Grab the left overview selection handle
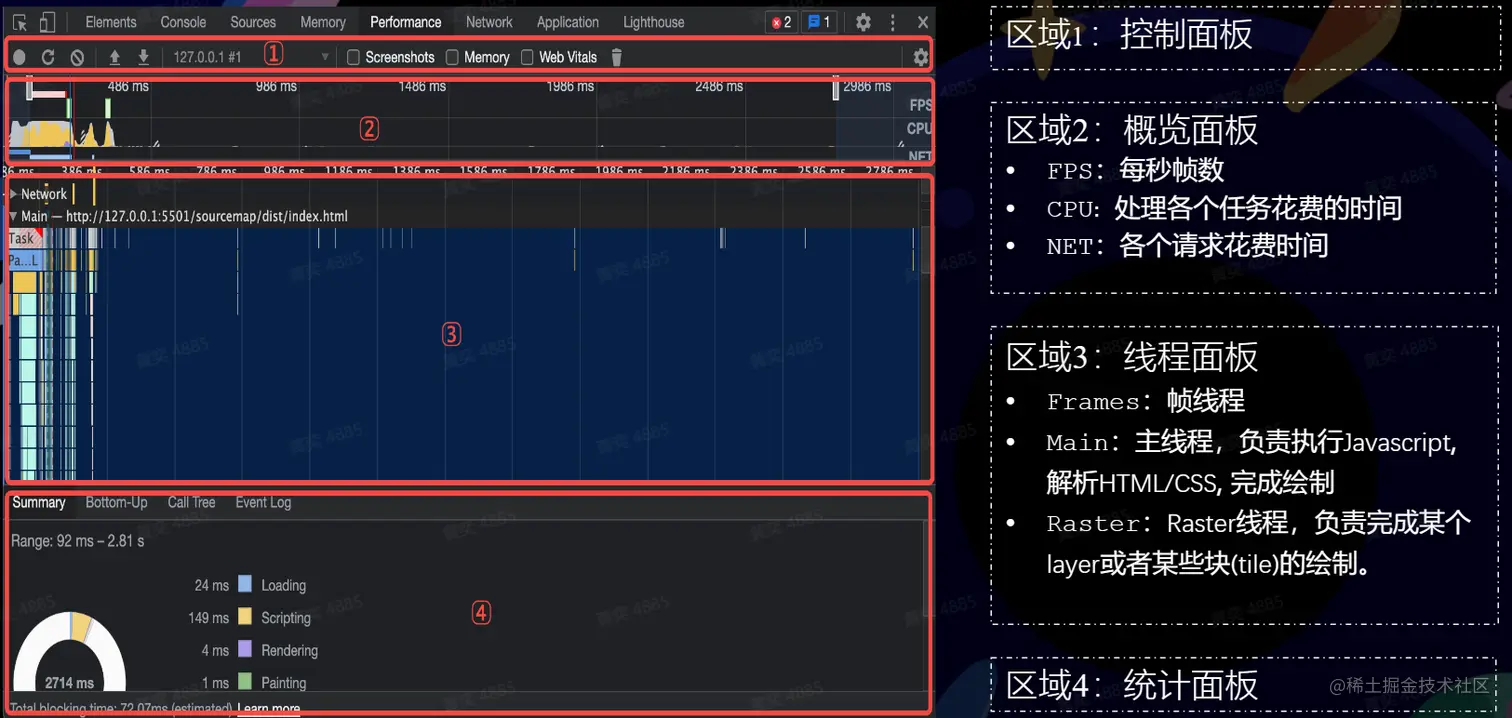The width and height of the screenshot is (1512, 718). pos(29,90)
